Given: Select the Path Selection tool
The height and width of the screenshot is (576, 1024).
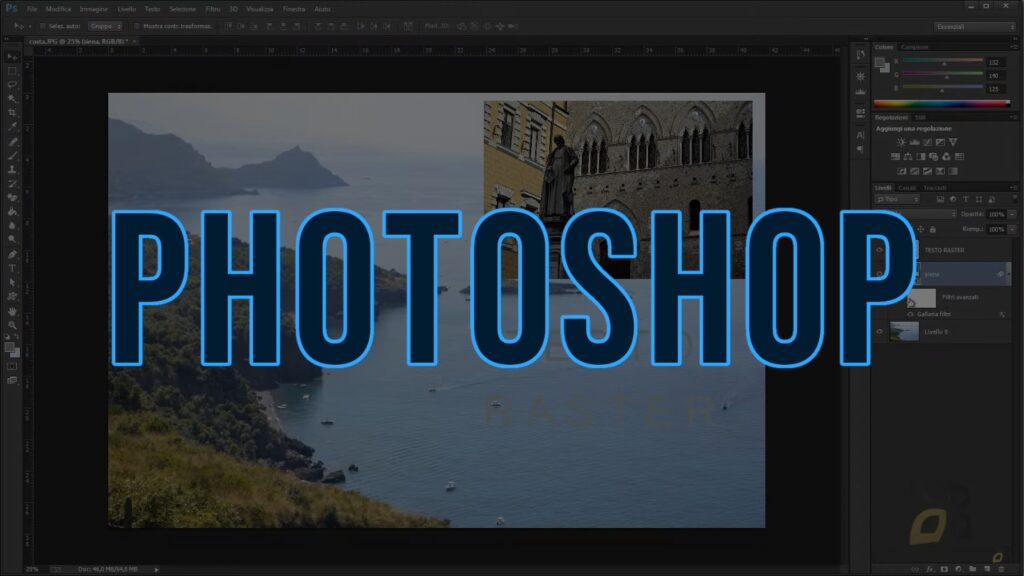Looking at the screenshot, I should click(x=12, y=282).
